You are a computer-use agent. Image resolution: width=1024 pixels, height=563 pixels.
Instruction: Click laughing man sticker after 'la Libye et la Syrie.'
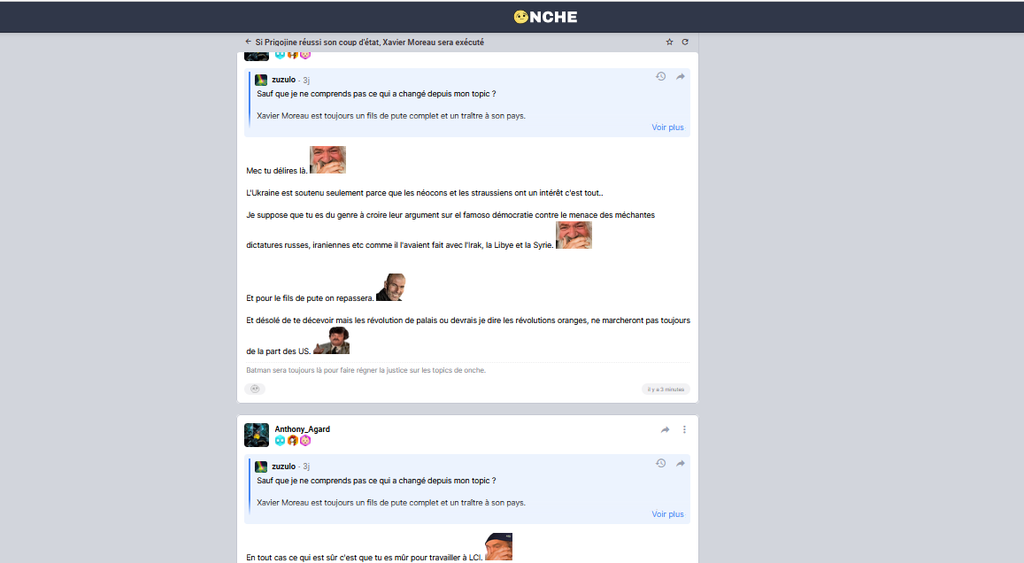click(574, 235)
